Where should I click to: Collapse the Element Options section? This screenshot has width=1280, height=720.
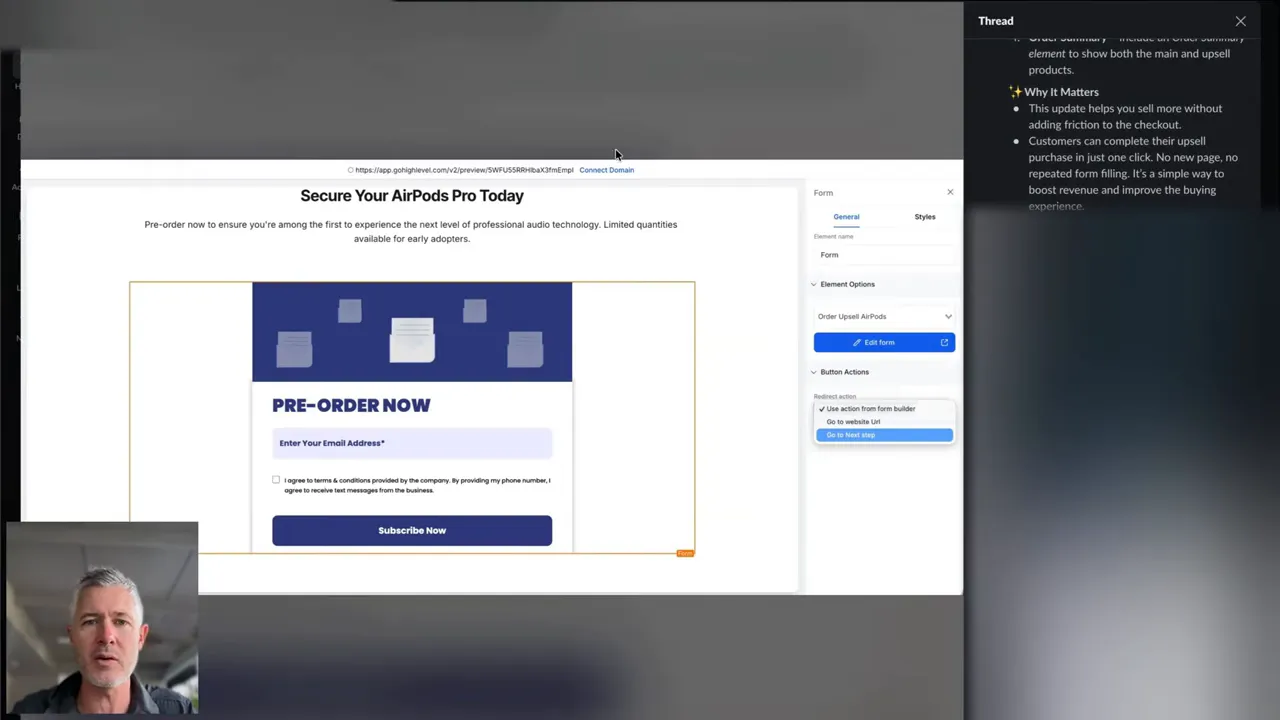point(814,284)
